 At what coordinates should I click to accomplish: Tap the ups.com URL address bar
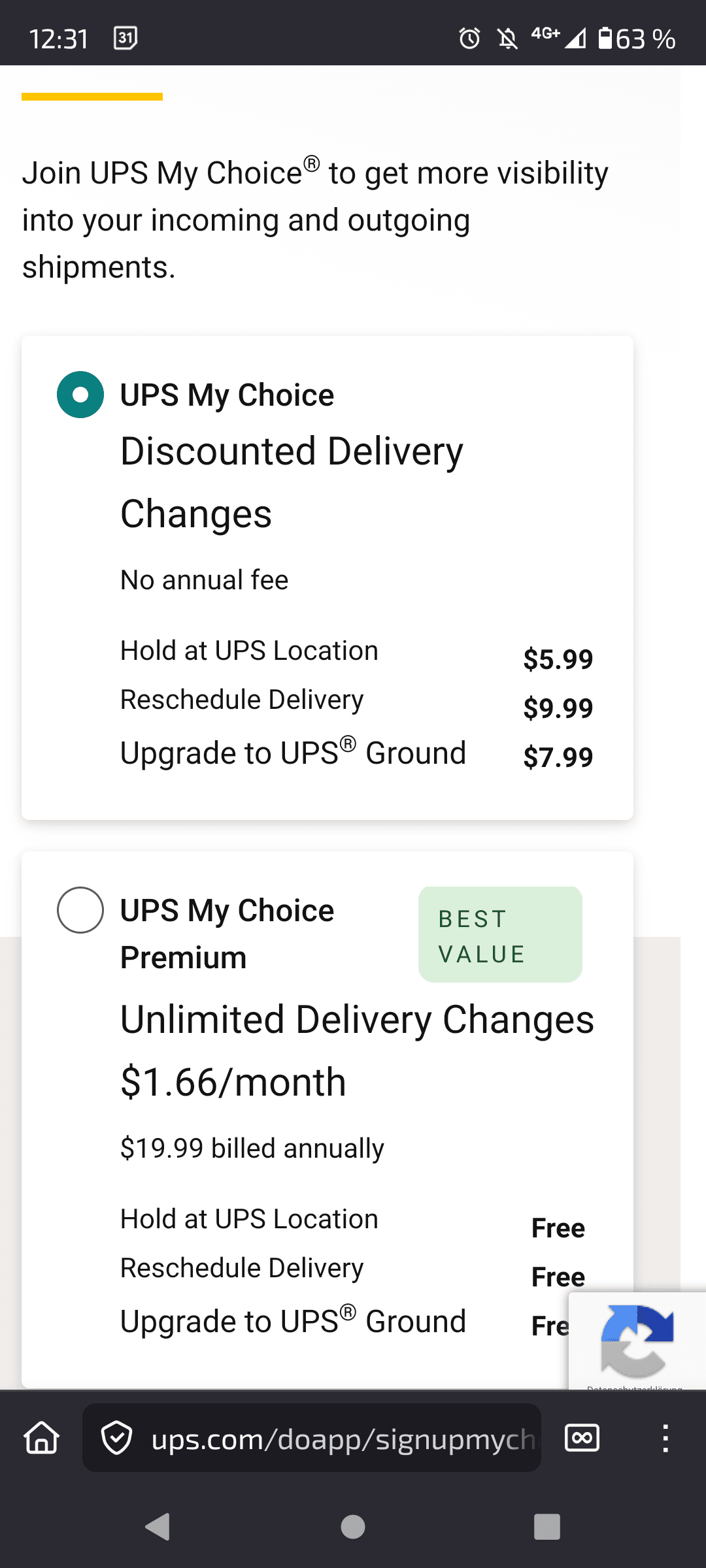pyautogui.click(x=340, y=1438)
